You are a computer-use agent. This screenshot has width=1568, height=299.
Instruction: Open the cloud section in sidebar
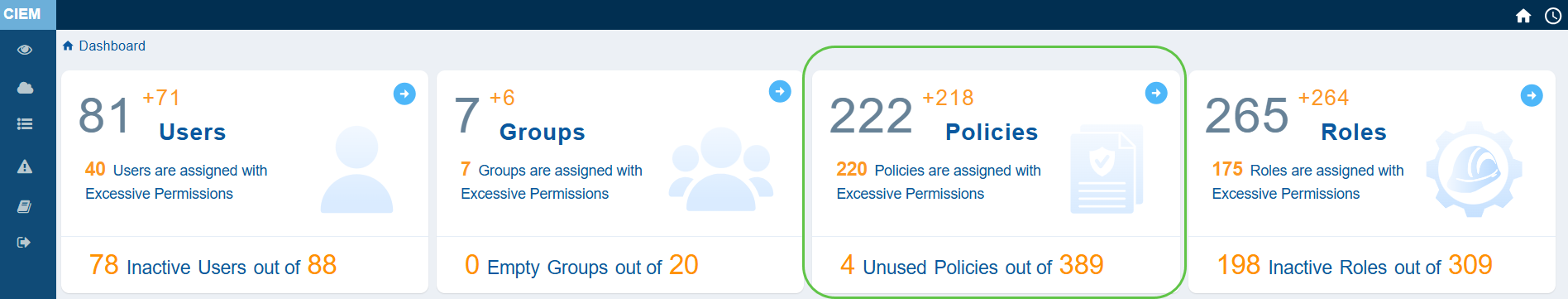click(x=25, y=88)
